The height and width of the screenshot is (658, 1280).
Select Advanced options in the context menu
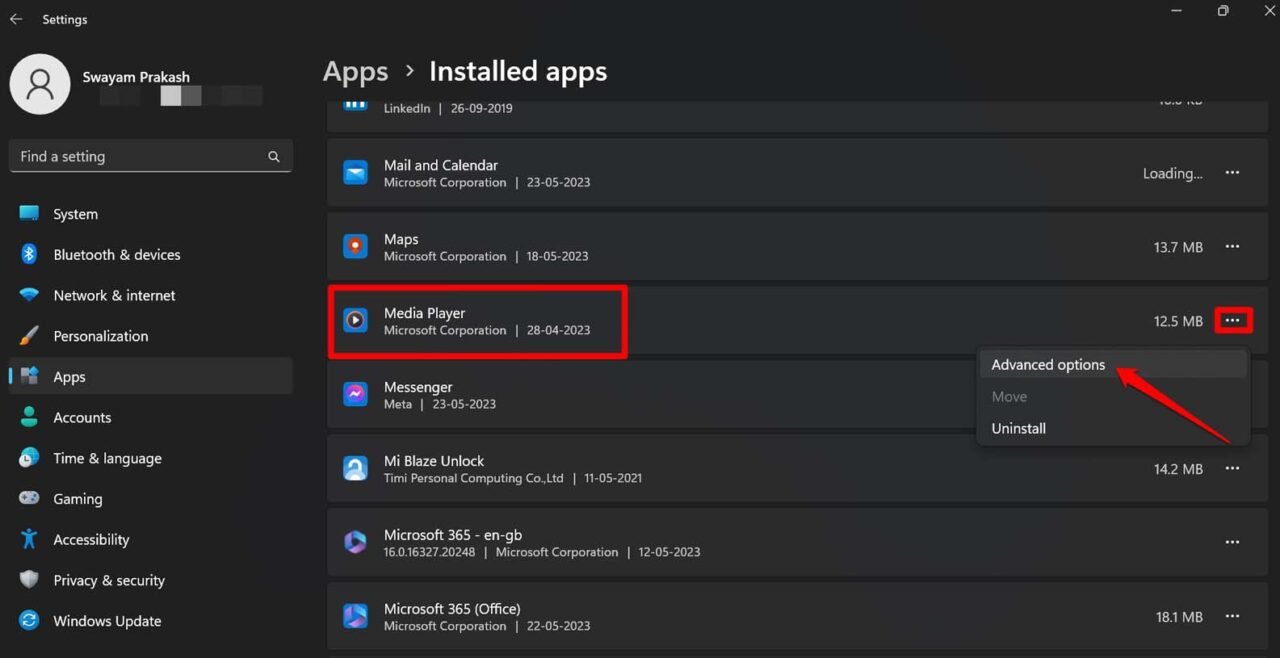(x=1047, y=364)
